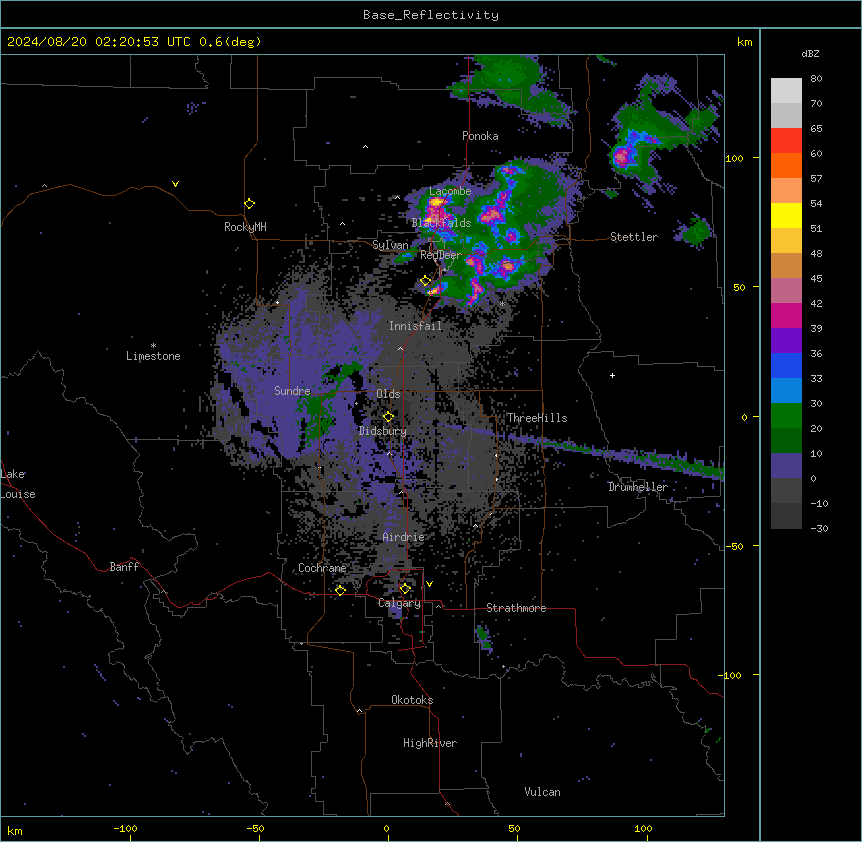Pick the green 30-20 dBZ legend swatch

click(x=786, y=416)
